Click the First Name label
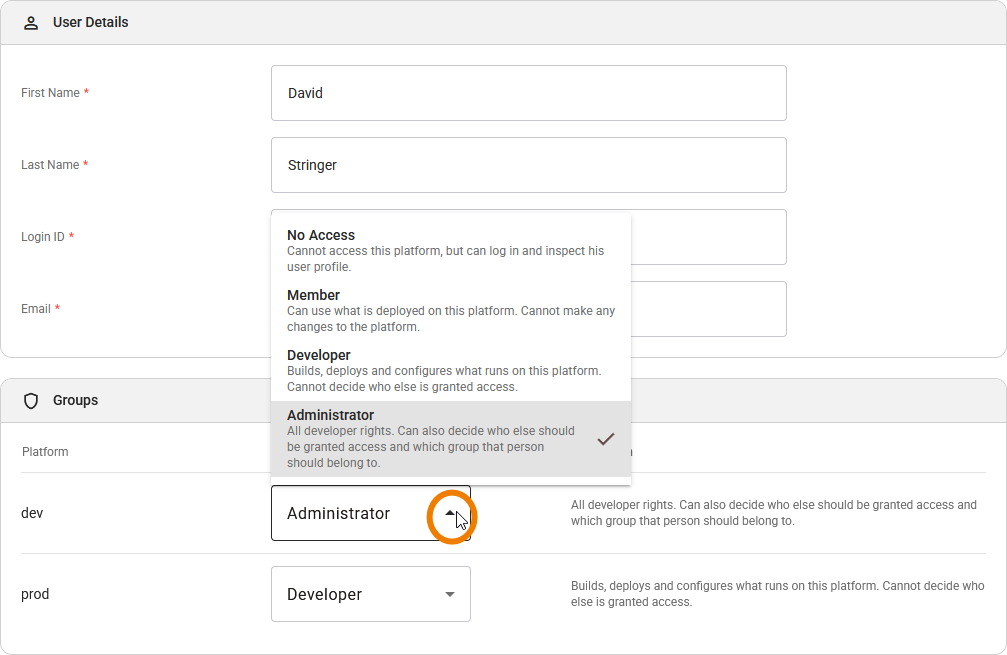The image size is (1007, 655). [50, 92]
